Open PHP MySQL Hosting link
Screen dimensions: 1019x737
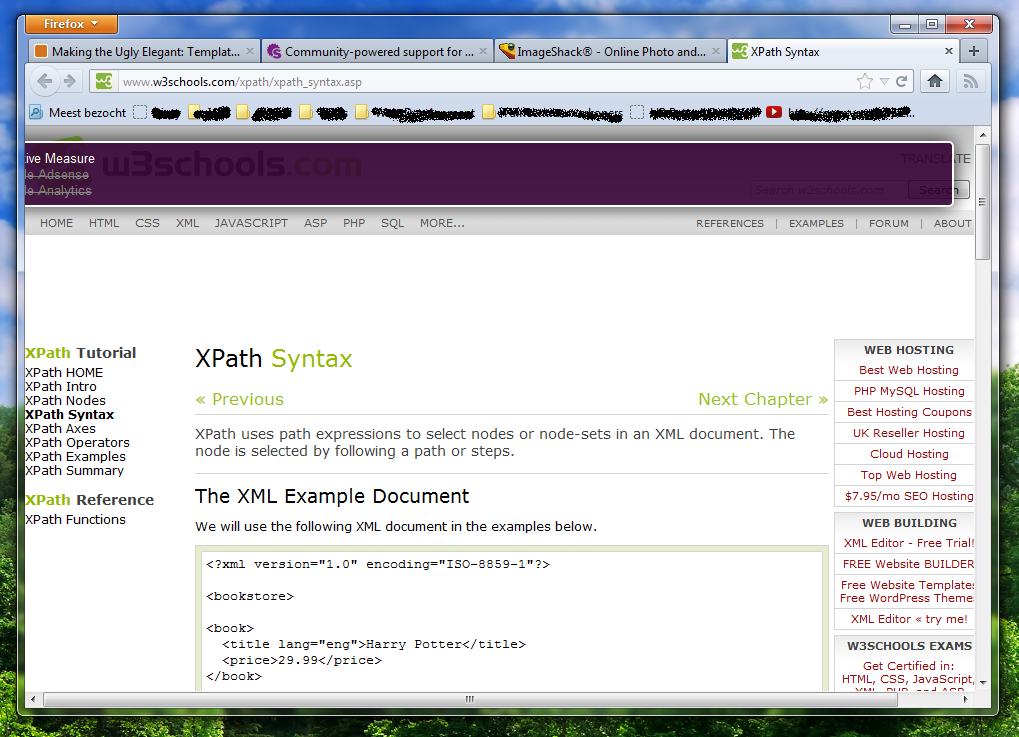pos(909,391)
